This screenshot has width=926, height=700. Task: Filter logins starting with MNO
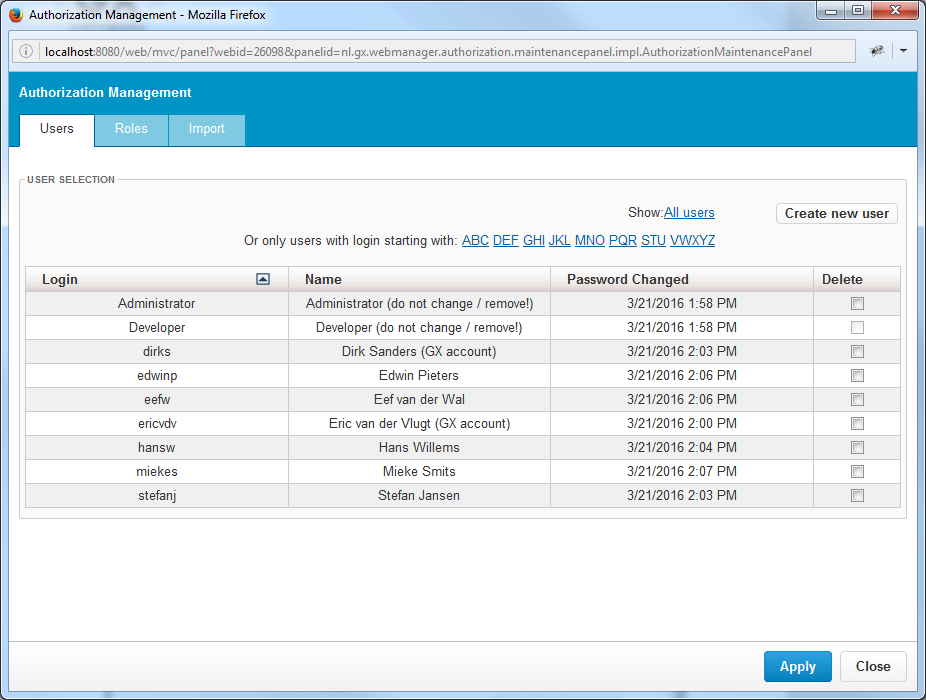(589, 240)
